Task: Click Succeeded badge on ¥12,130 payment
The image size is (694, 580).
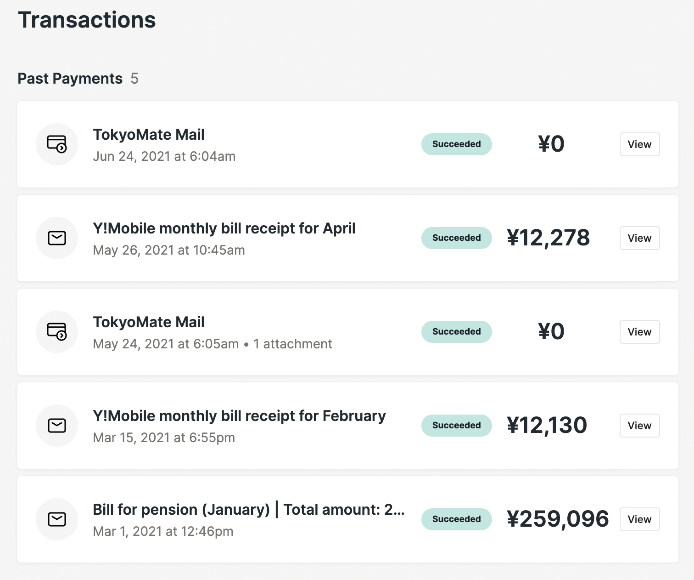Action: coord(456,425)
